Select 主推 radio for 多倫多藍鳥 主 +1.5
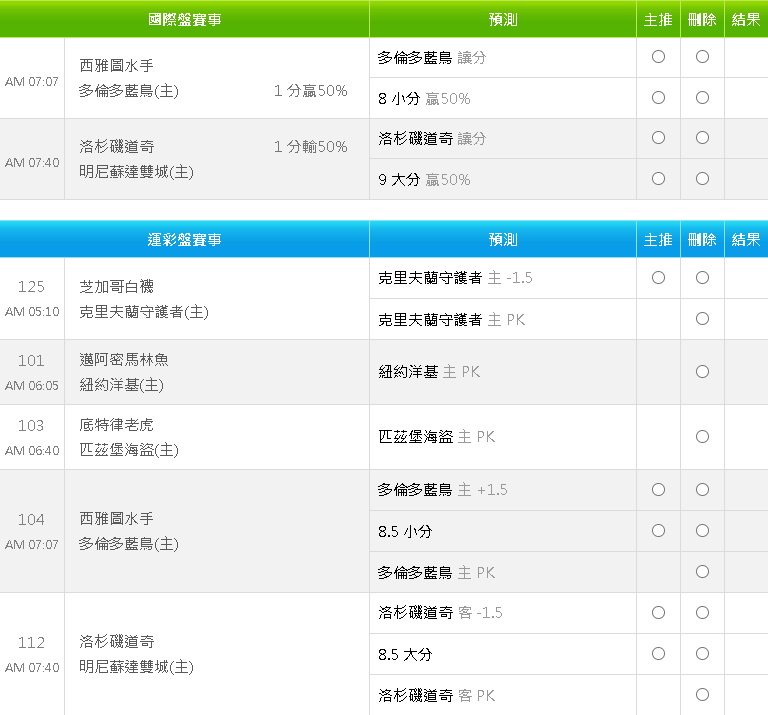Image resolution: width=768 pixels, height=715 pixels. pyautogui.click(x=658, y=490)
